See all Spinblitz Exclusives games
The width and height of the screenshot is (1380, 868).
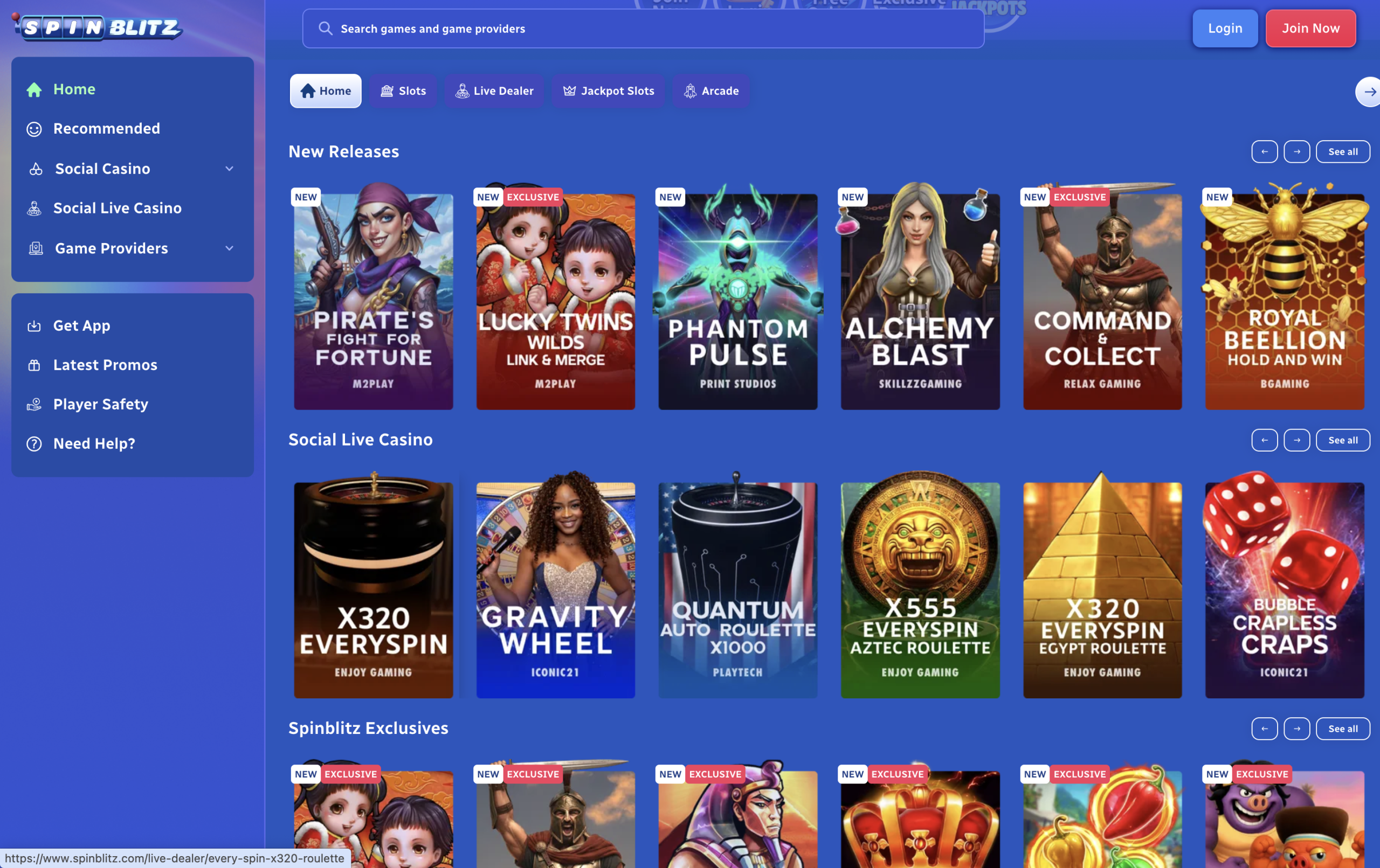click(1342, 729)
